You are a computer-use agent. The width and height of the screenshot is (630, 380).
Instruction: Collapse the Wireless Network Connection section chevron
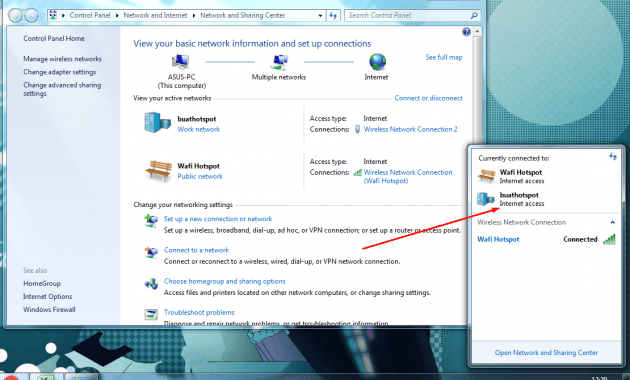pyautogui.click(x=612, y=222)
